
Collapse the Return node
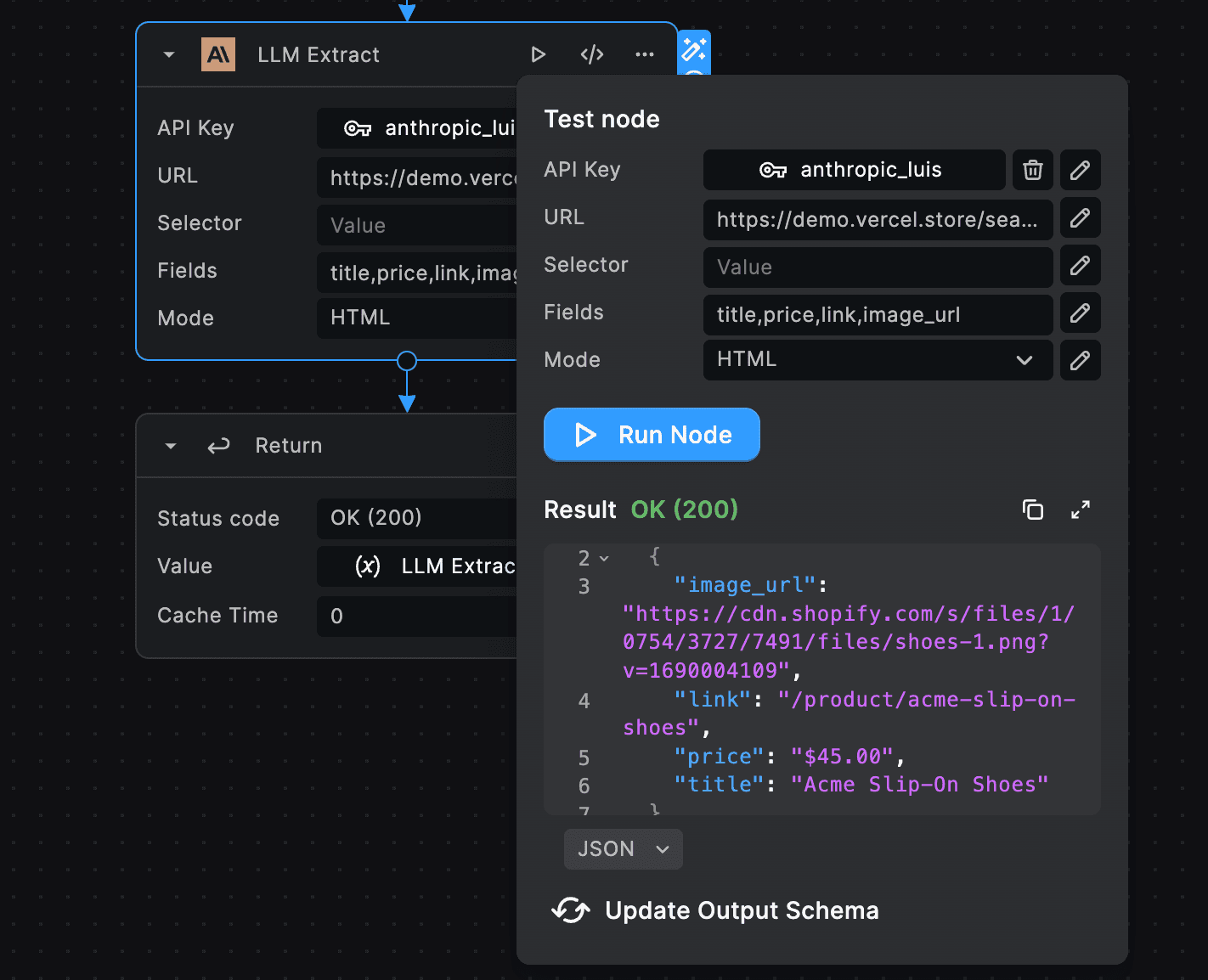[171, 446]
